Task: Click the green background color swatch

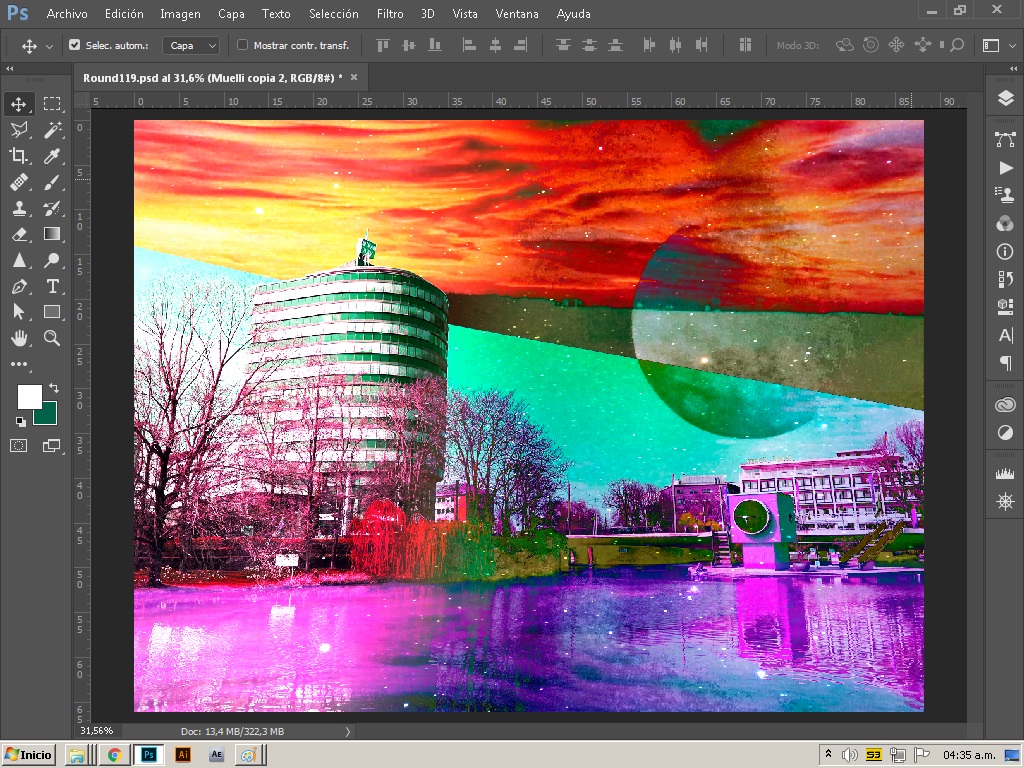Action: coord(47,416)
